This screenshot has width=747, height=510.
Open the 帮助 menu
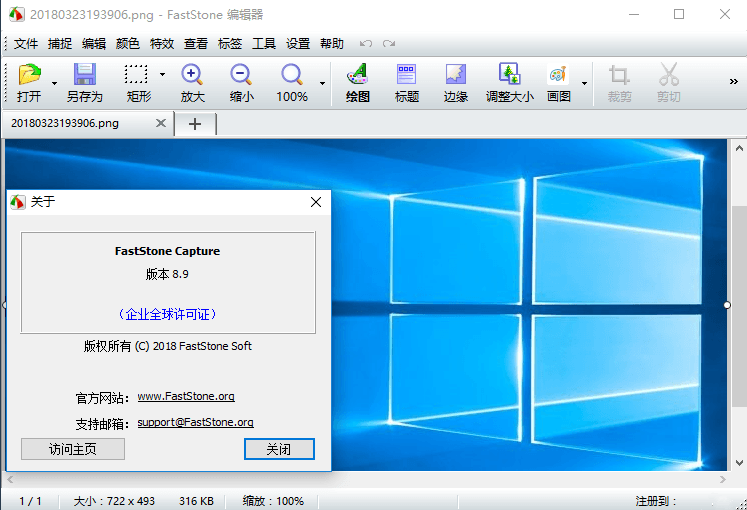[x=332, y=44]
